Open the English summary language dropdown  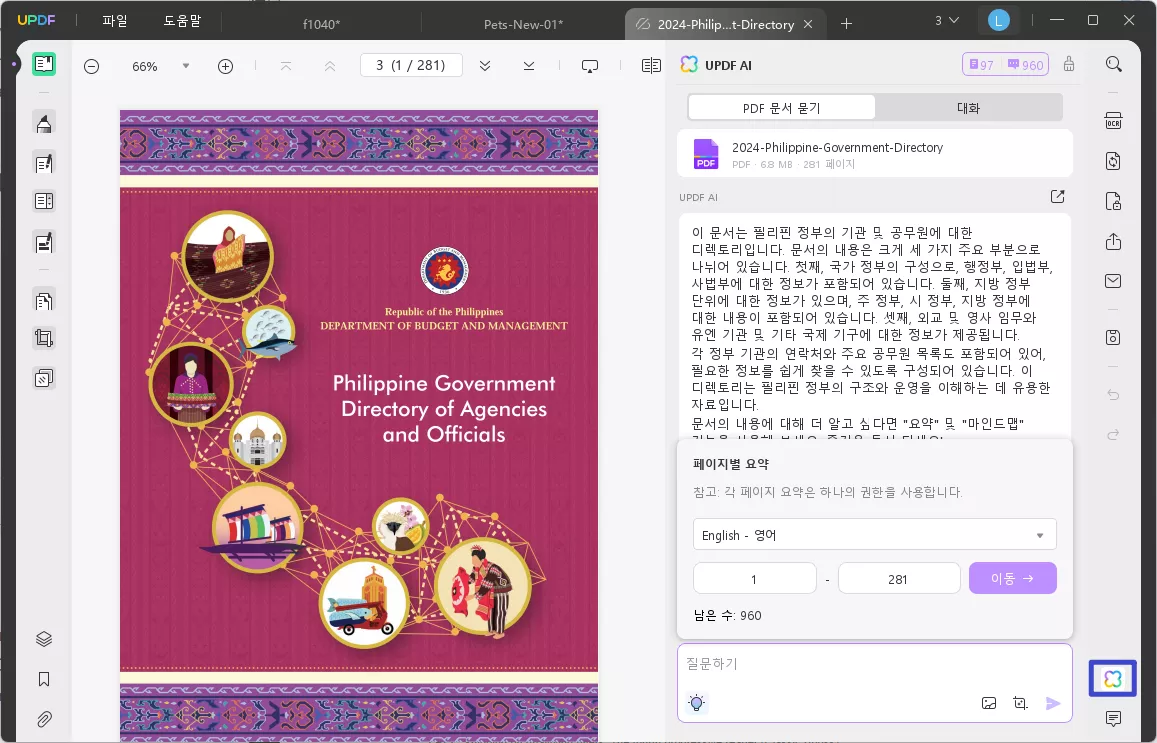tap(874, 535)
